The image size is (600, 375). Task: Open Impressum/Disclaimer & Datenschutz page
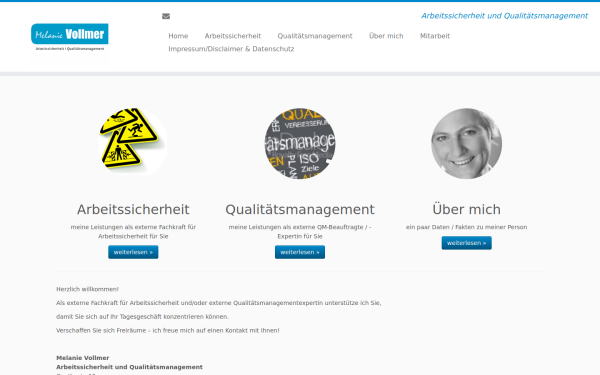(231, 49)
